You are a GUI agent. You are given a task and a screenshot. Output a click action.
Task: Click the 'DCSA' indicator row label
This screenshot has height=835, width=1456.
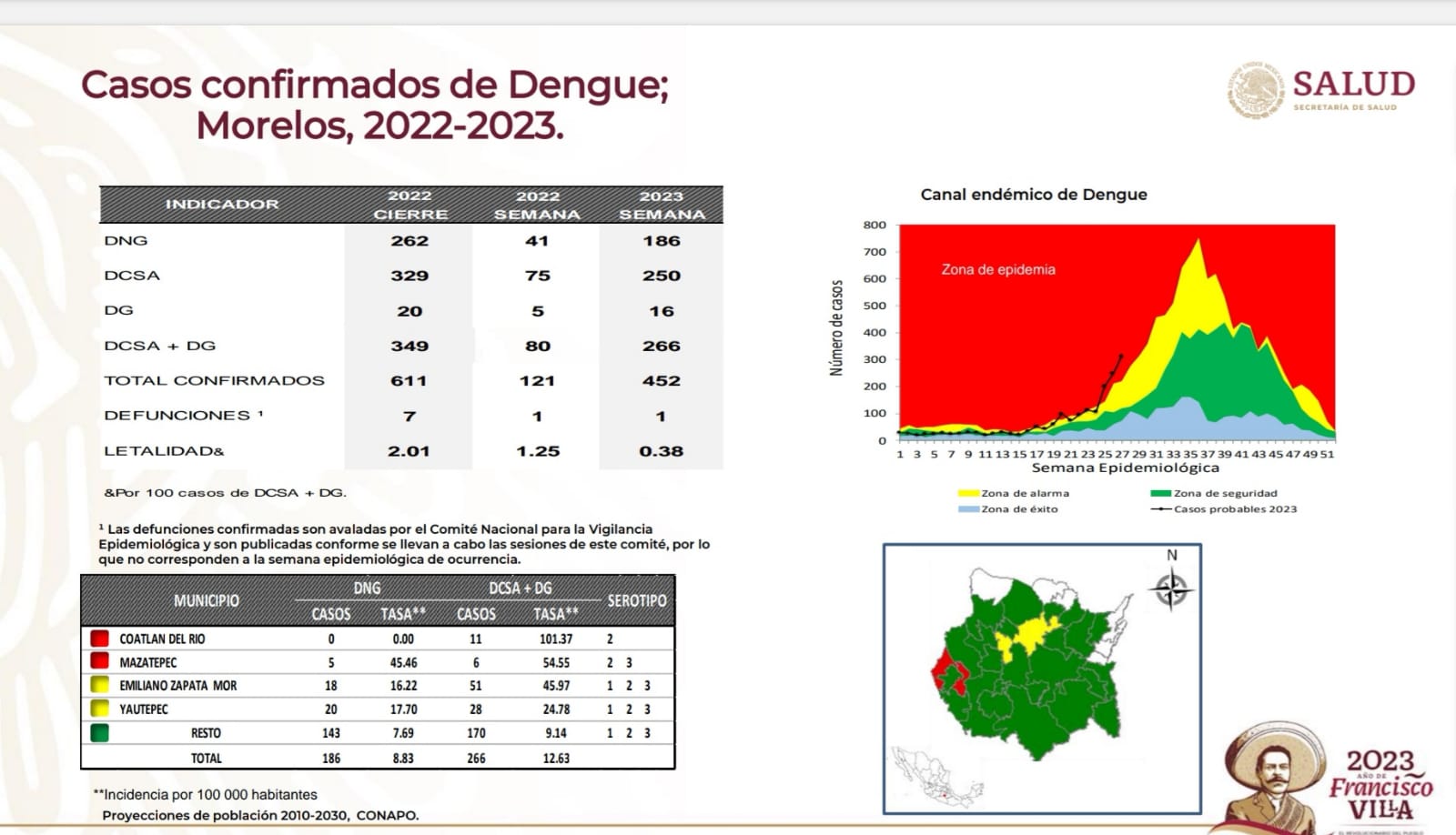(132, 276)
